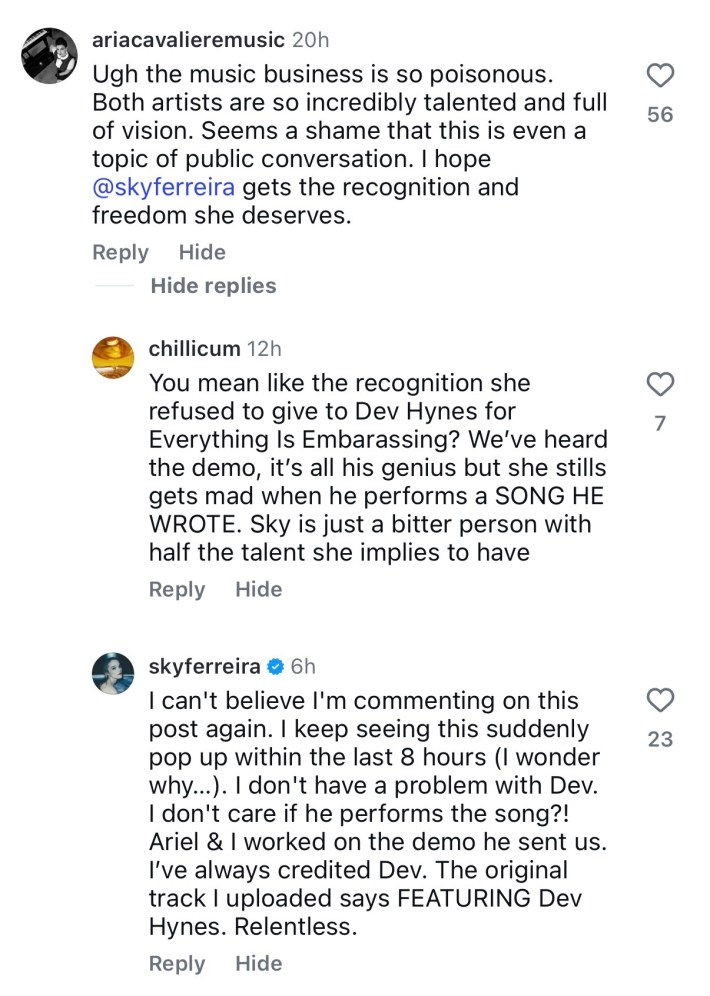
Task: Hide chillicum's comment
Action: point(258,590)
